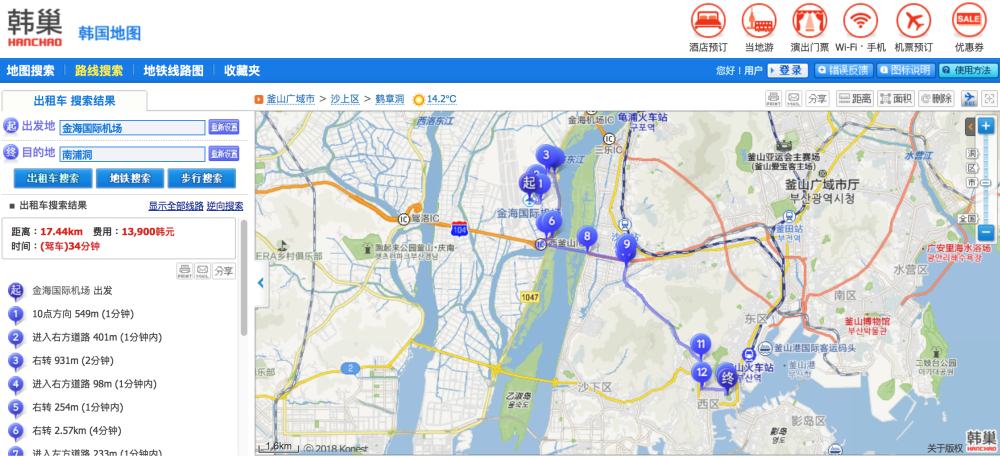Click the 使用方法 button
Viewport: 1000px width, 457px height.
coord(968,71)
